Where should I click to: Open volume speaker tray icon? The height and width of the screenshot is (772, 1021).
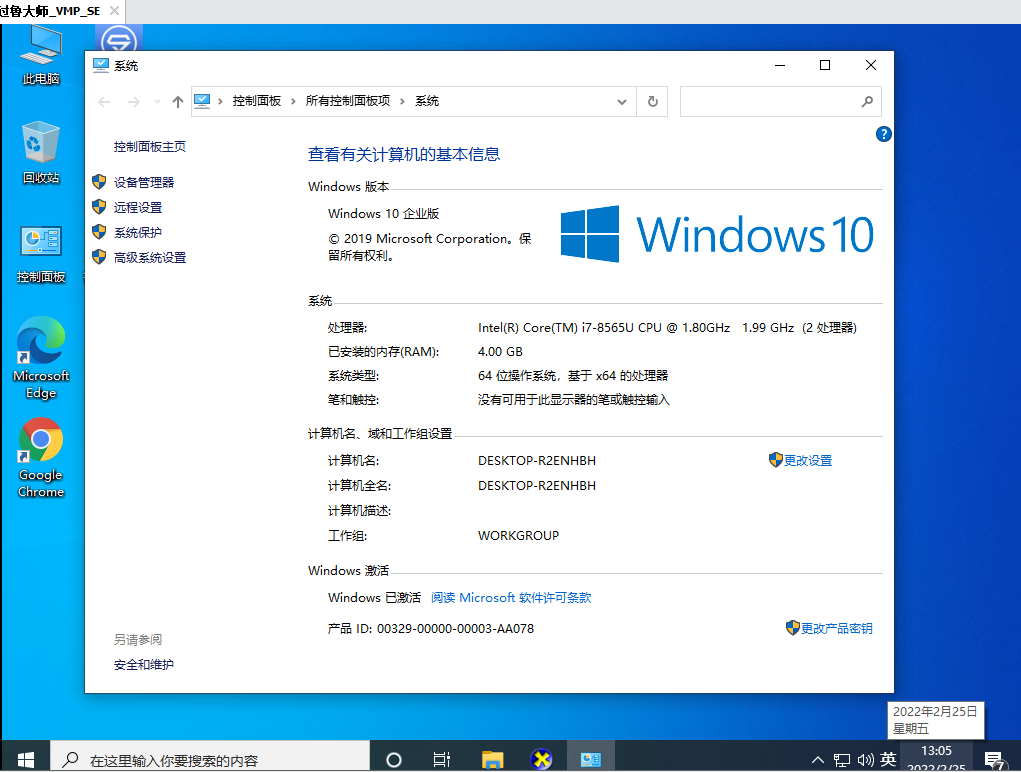pos(865,760)
